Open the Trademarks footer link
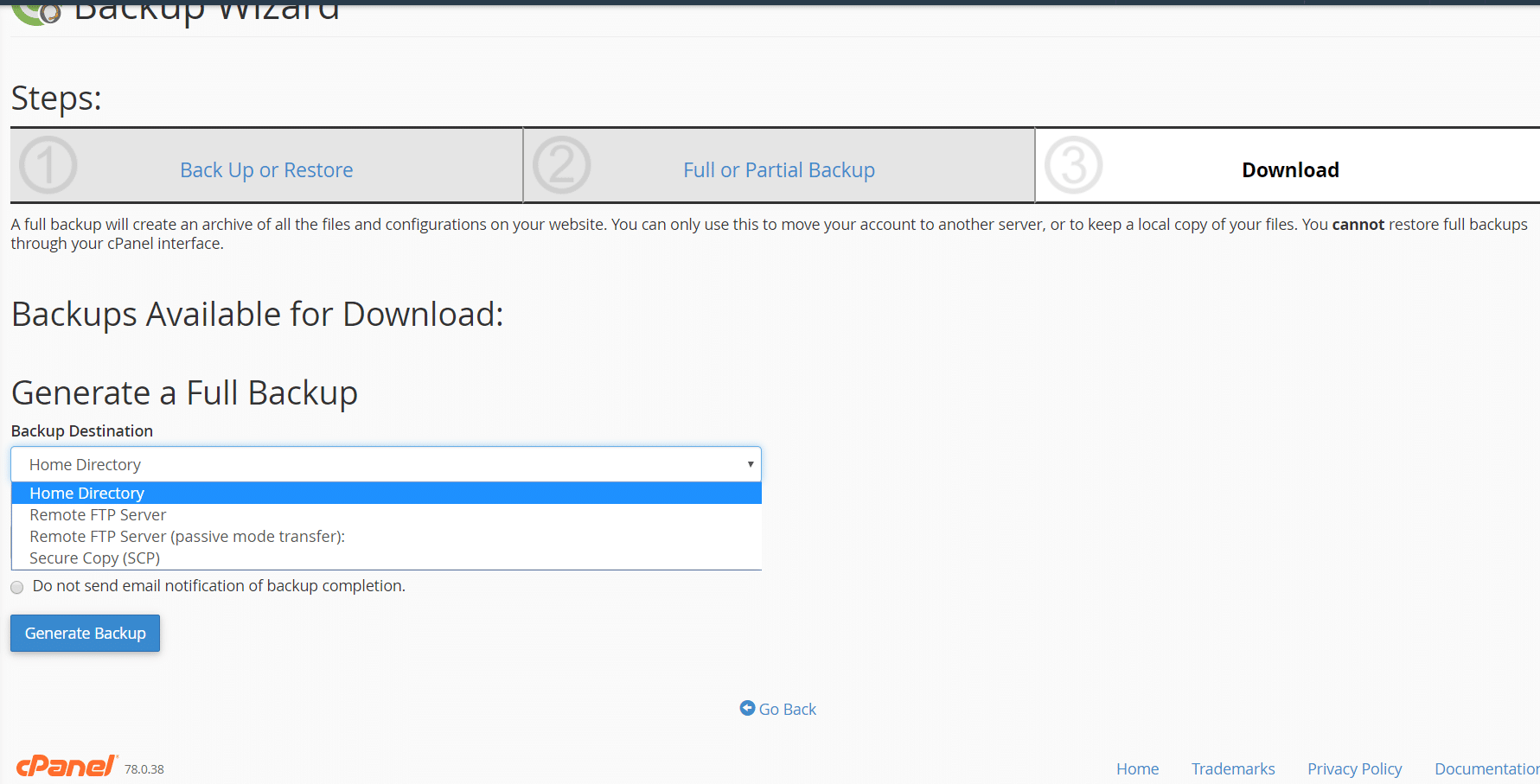 coord(1232,768)
